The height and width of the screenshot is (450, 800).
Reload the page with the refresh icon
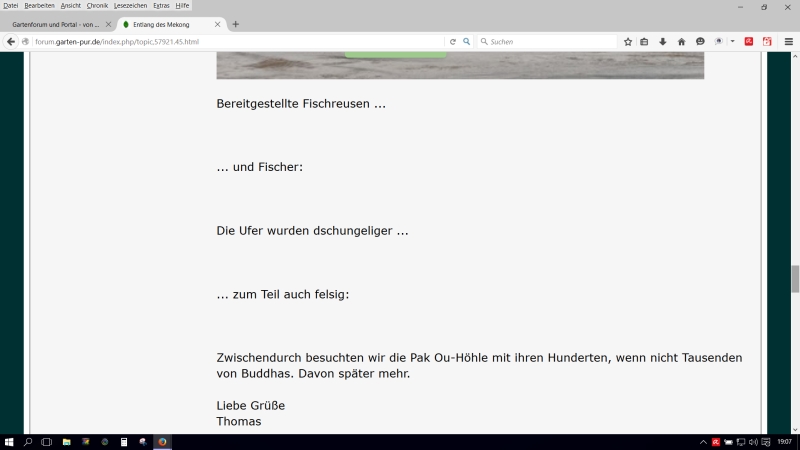pos(452,42)
